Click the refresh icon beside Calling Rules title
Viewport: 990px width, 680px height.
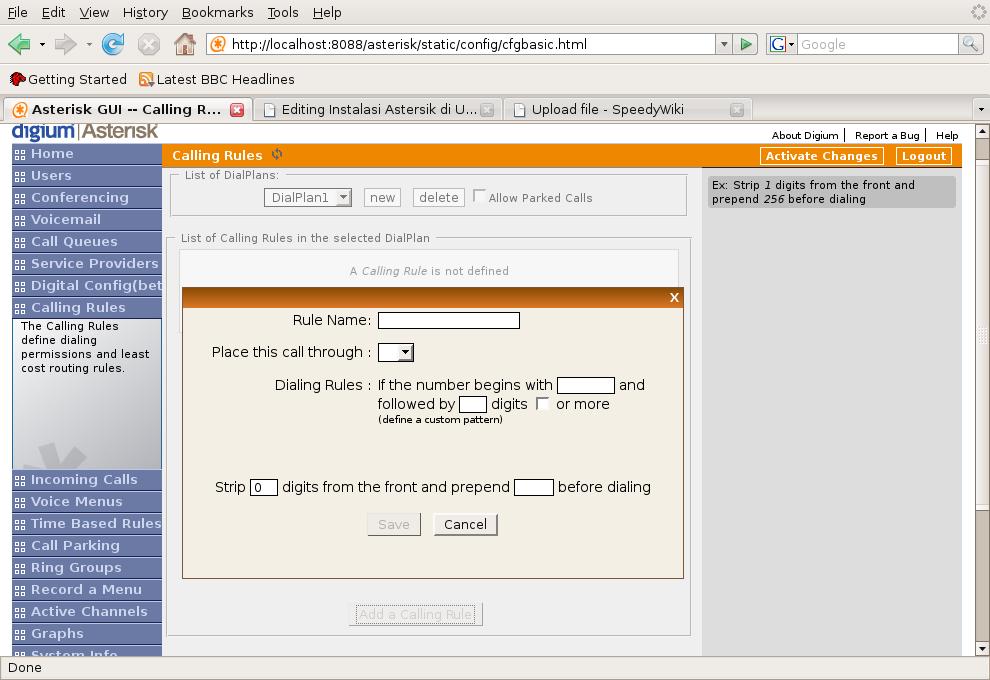(x=277, y=155)
